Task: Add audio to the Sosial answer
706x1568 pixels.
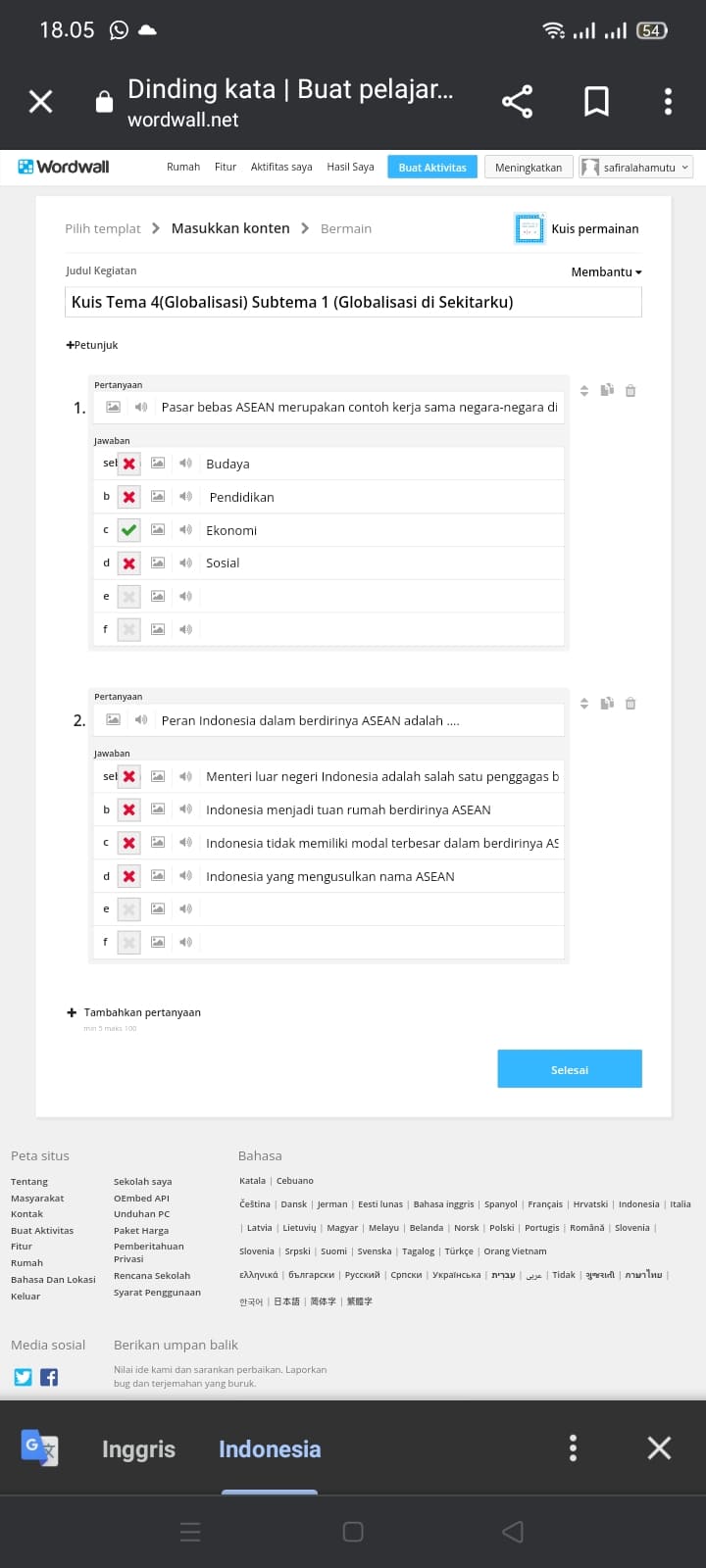Action: (185, 563)
